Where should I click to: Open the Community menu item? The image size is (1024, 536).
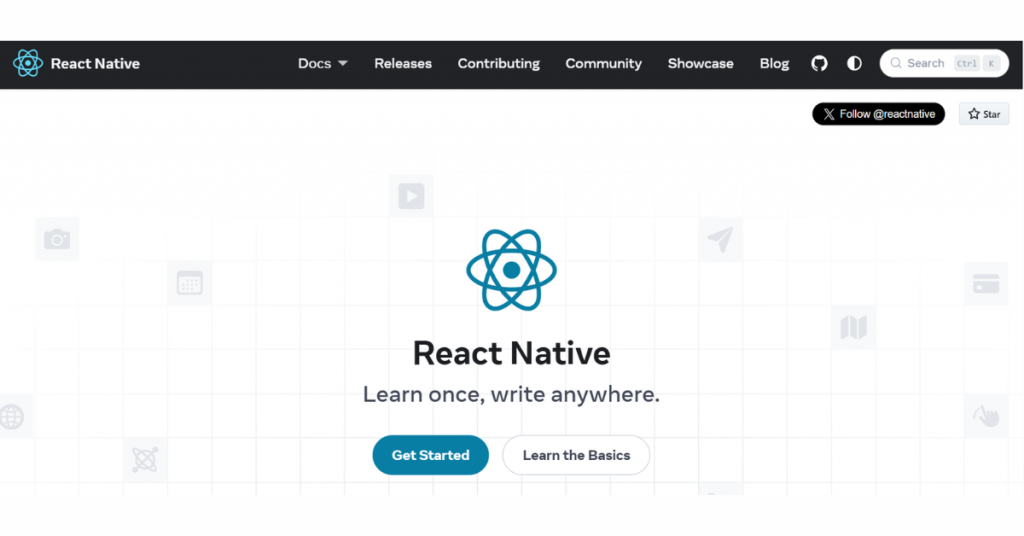[603, 63]
